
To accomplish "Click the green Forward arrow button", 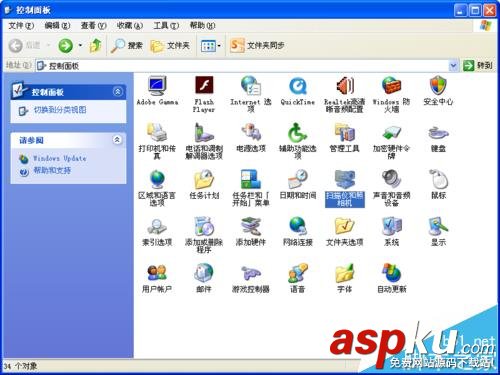I will click(x=65, y=46).
